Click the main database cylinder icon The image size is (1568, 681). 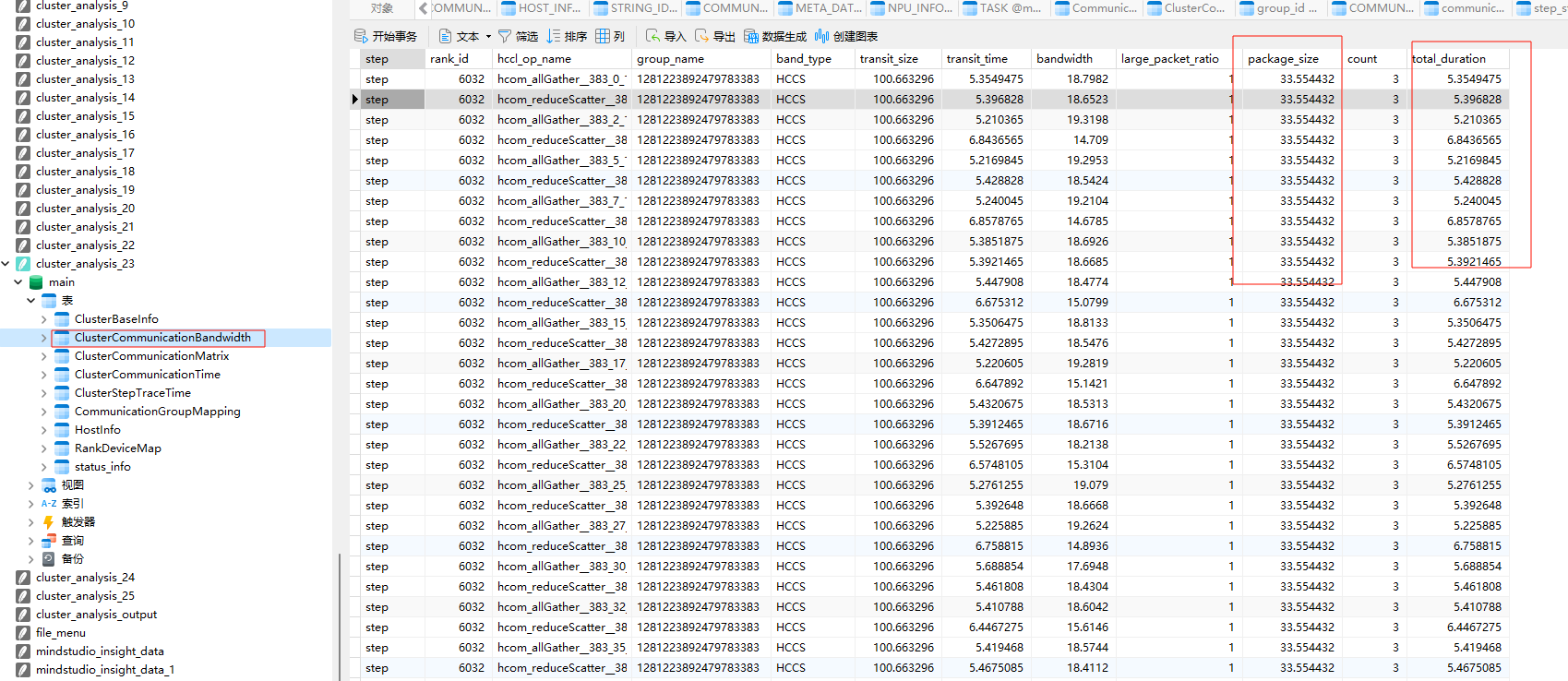[x=36, y=282]
